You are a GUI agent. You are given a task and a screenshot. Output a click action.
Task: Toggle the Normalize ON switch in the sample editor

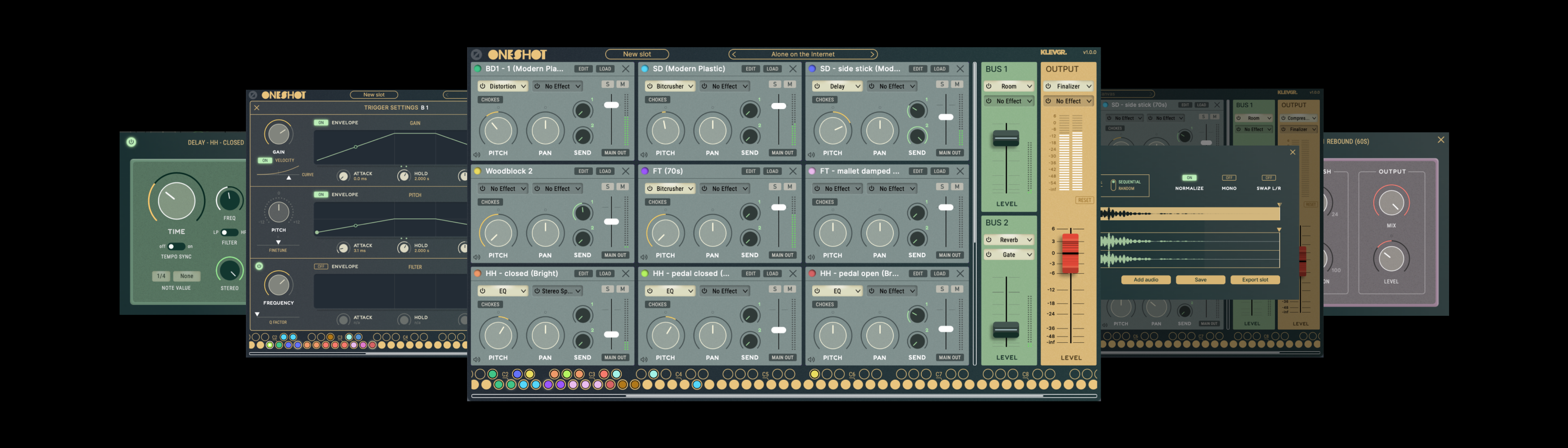pyautogui.click(x=1189, y=178)
